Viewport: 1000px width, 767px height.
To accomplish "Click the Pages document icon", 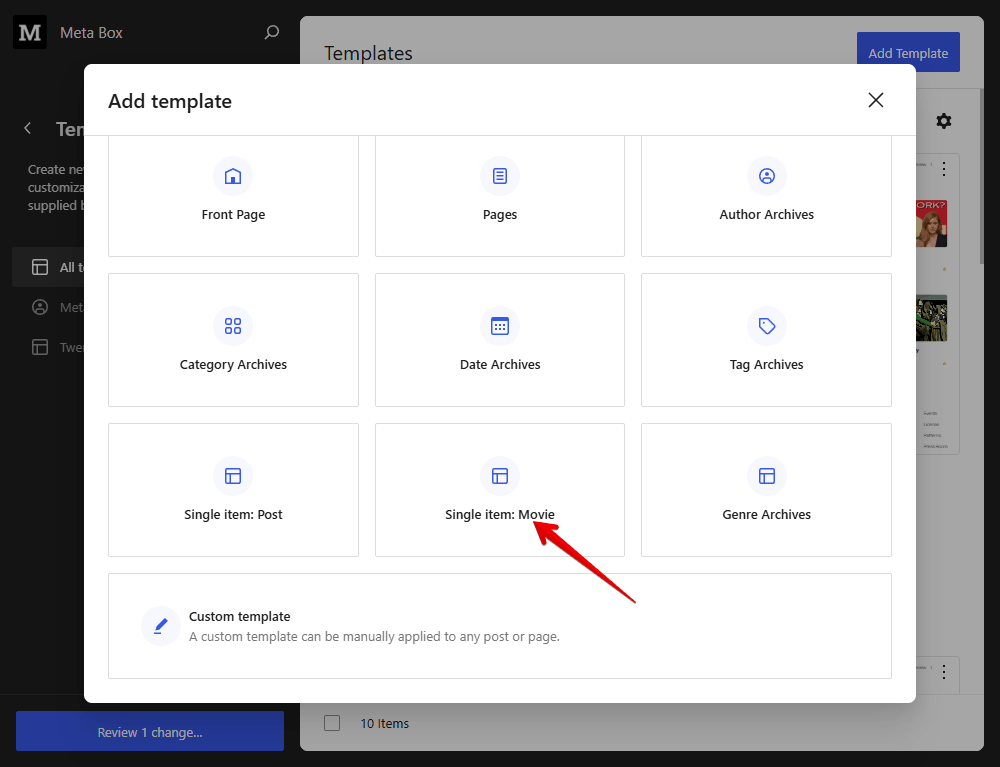I will pyautogui.click(x=500, y=176).
